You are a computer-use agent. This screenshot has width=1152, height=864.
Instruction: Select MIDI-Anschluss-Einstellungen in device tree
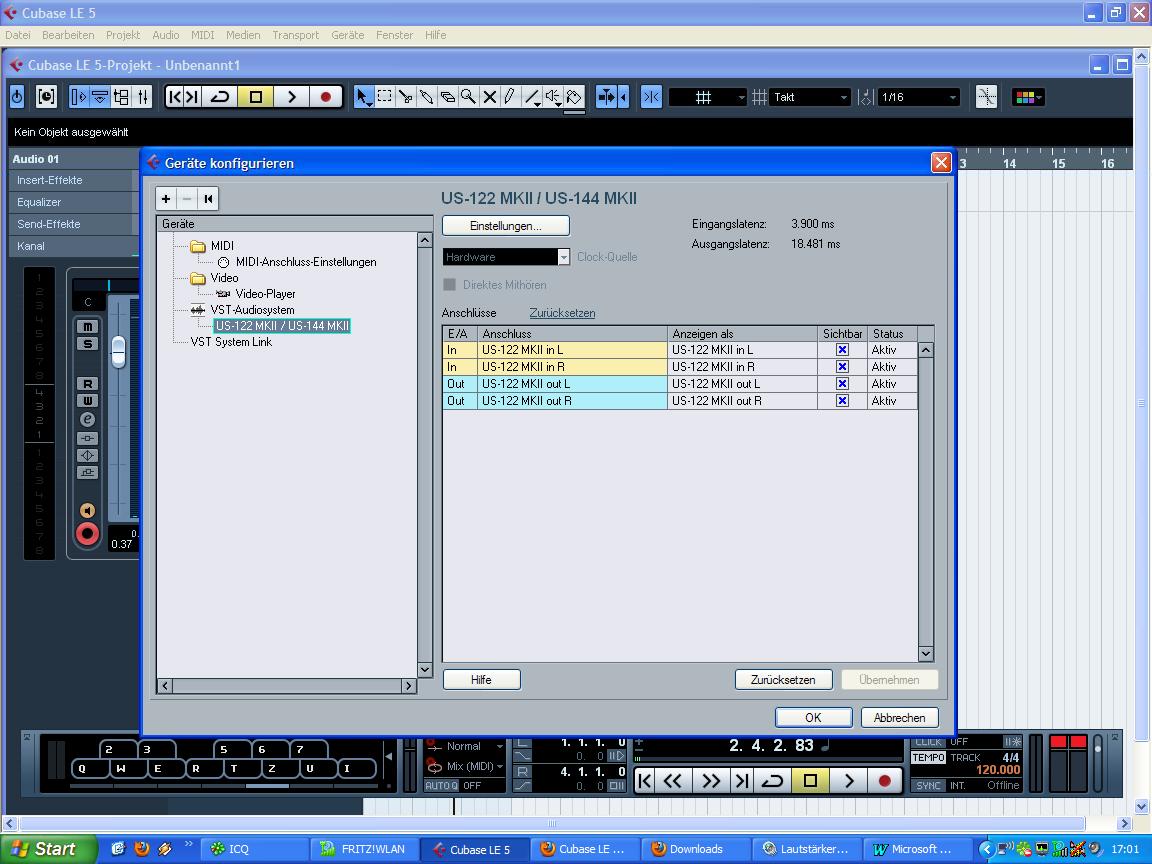coord(306,262)
